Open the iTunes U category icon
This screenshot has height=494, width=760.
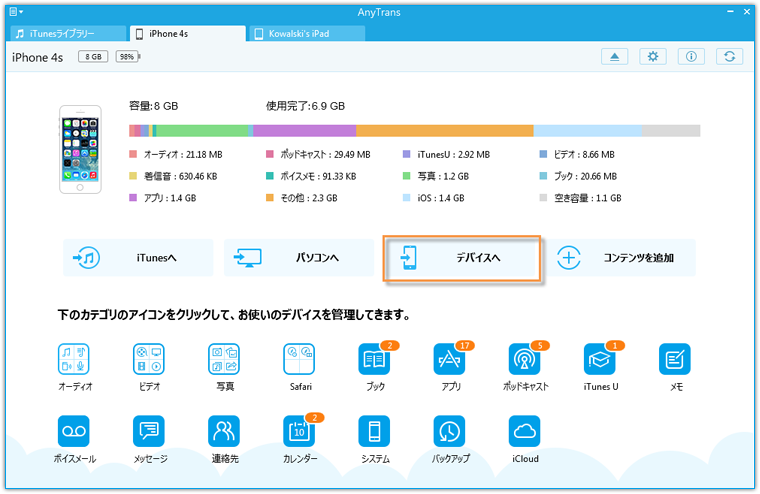coord(600,359)
